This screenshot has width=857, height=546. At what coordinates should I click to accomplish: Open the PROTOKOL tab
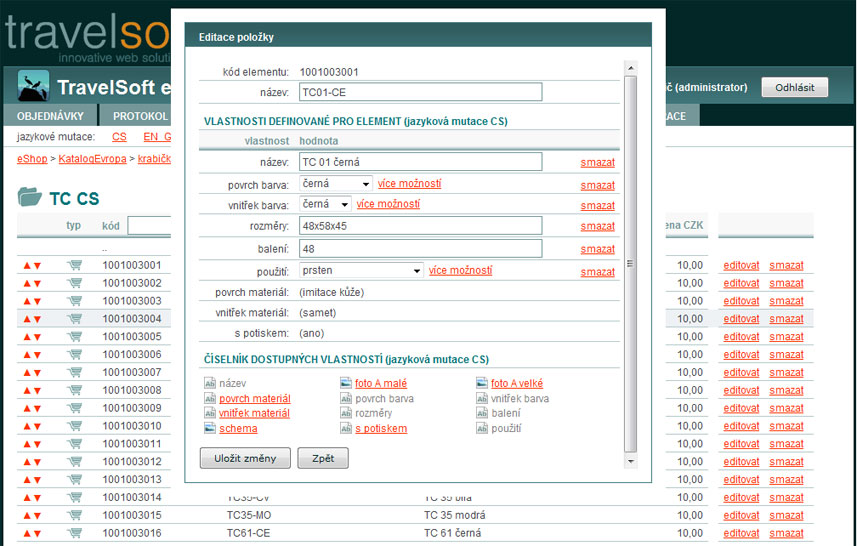tap(140, 116)
